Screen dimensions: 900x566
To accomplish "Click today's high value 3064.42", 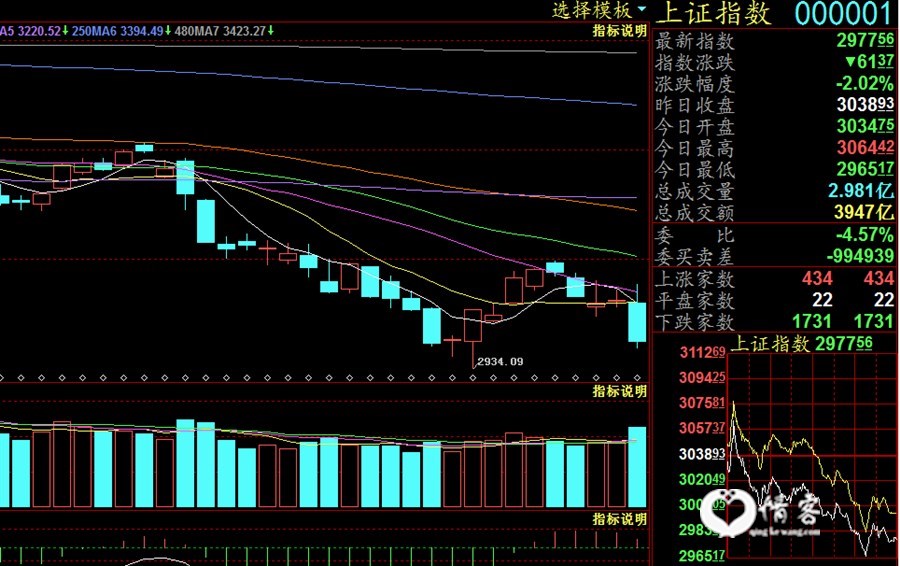I will [x=865, y=148].
